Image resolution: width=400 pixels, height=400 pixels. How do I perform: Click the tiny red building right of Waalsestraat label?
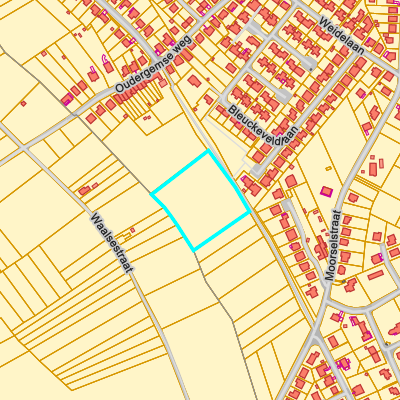coord(132,230)
